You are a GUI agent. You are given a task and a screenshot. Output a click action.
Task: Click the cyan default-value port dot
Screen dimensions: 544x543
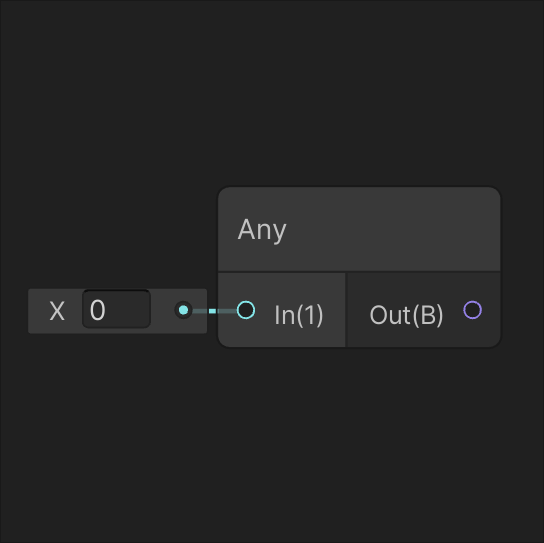184,310
